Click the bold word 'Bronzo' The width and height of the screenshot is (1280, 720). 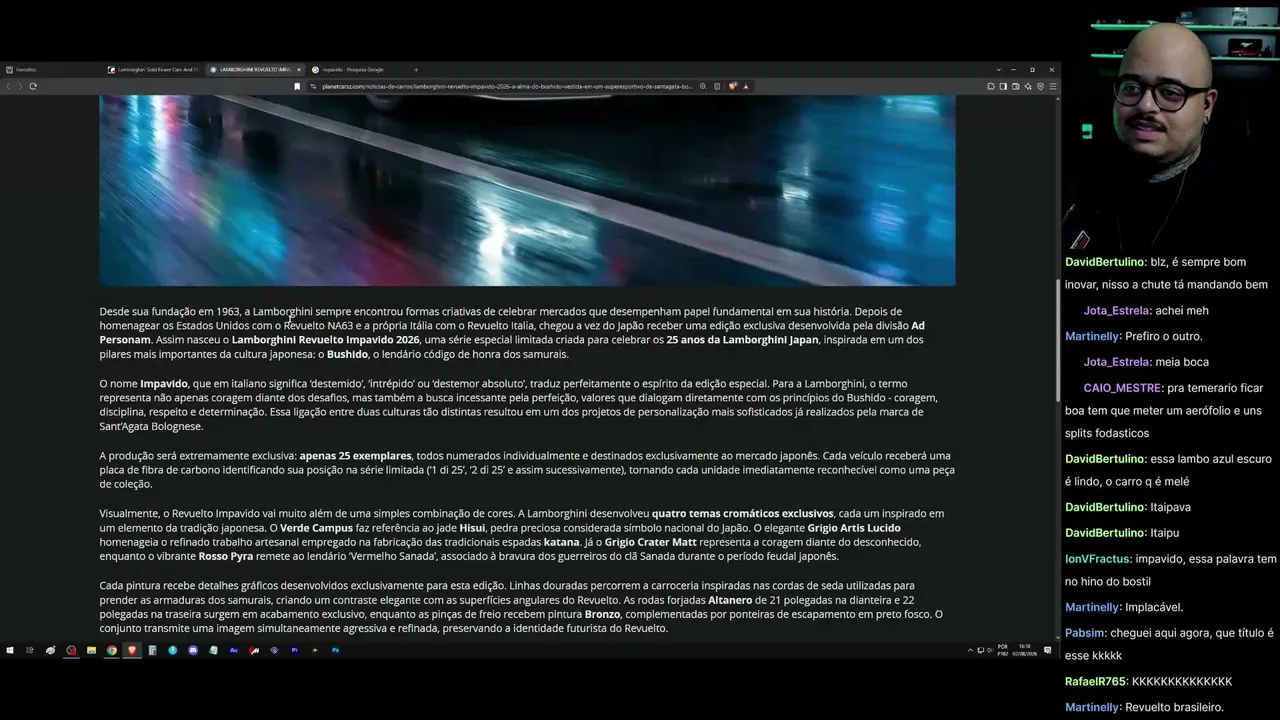coord(603,614)
